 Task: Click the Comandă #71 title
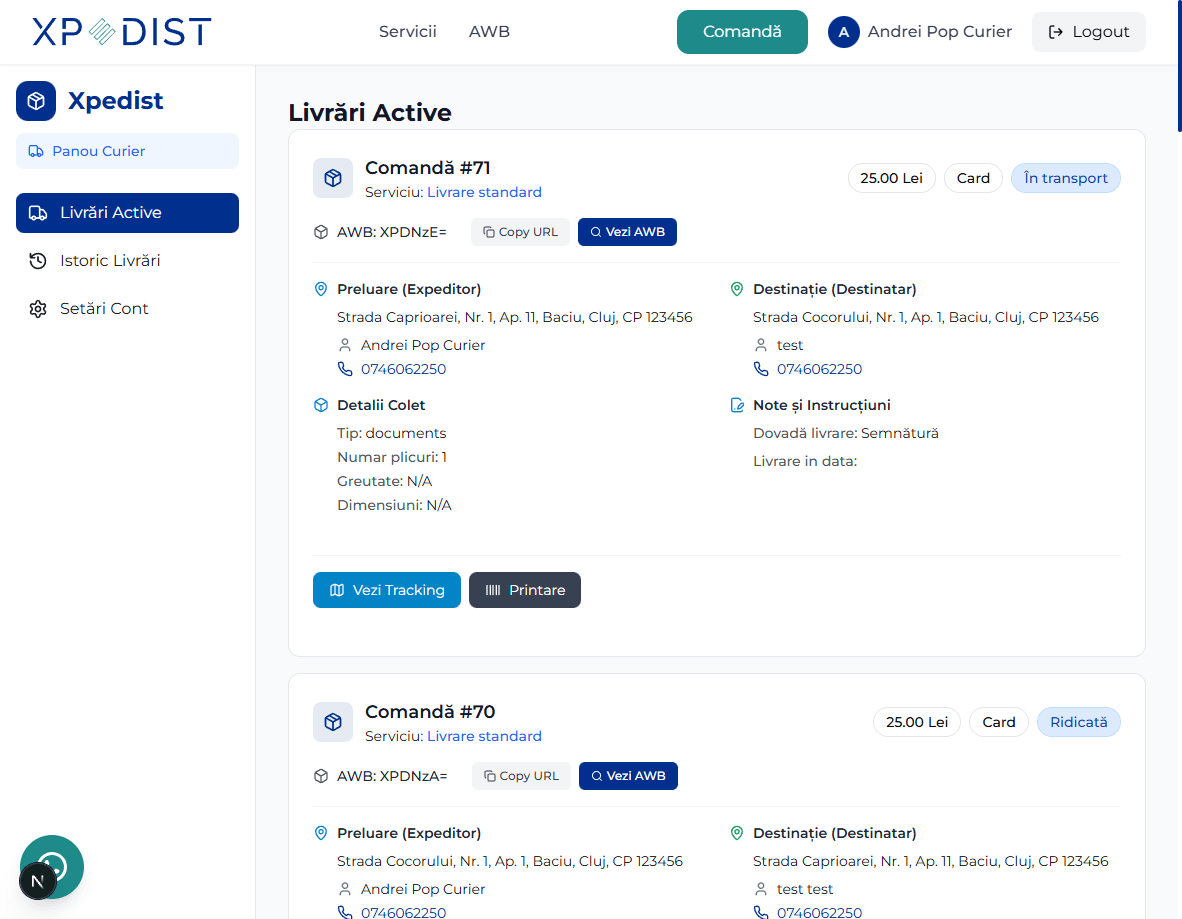(x=427, y=167)
